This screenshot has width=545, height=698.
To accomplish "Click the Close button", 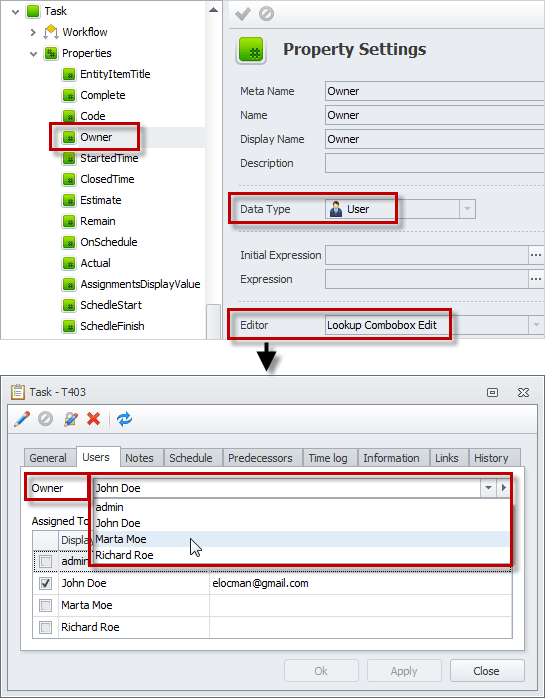I will tap(487, 671).
